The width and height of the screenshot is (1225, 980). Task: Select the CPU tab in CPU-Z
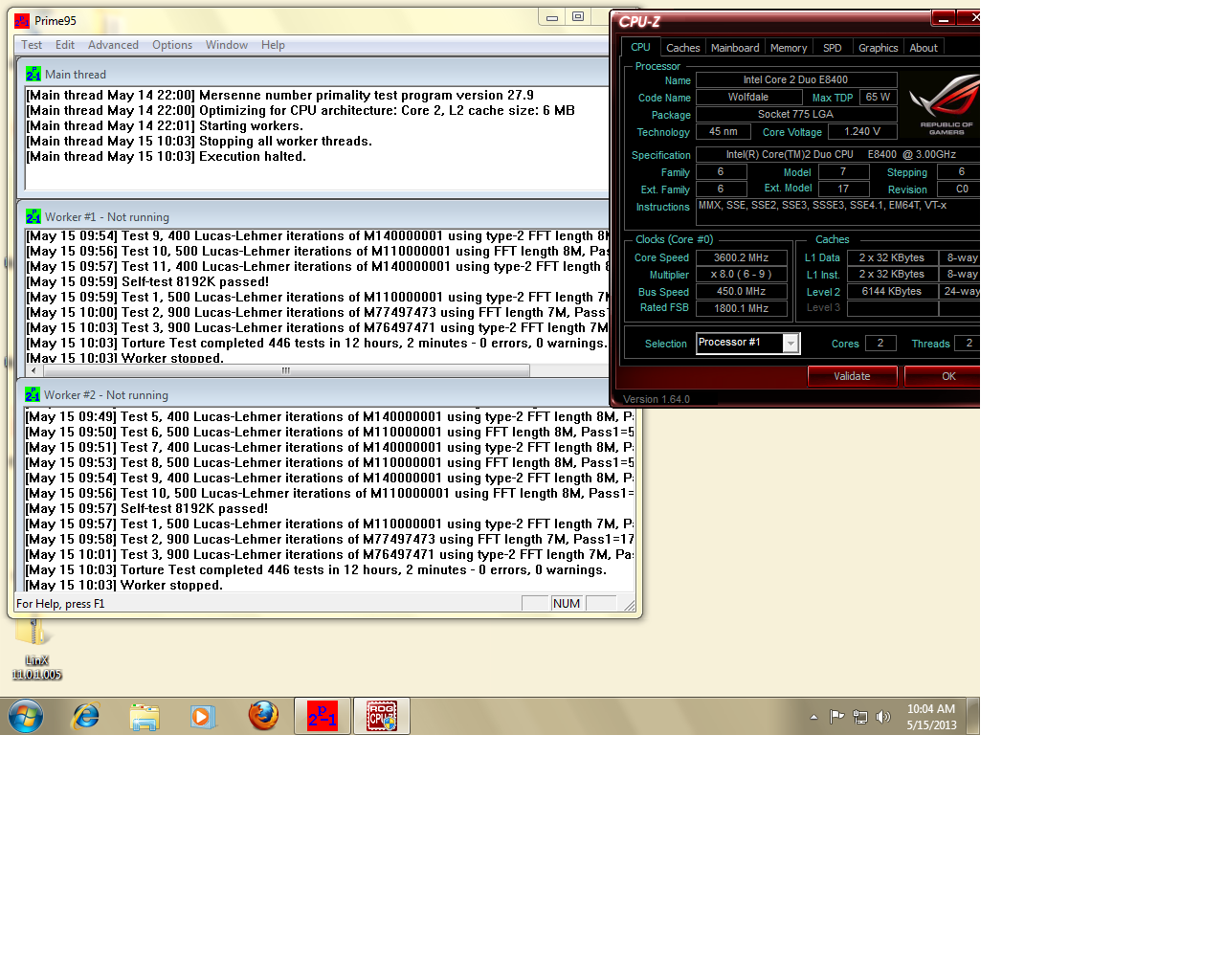tap(640, 47)
